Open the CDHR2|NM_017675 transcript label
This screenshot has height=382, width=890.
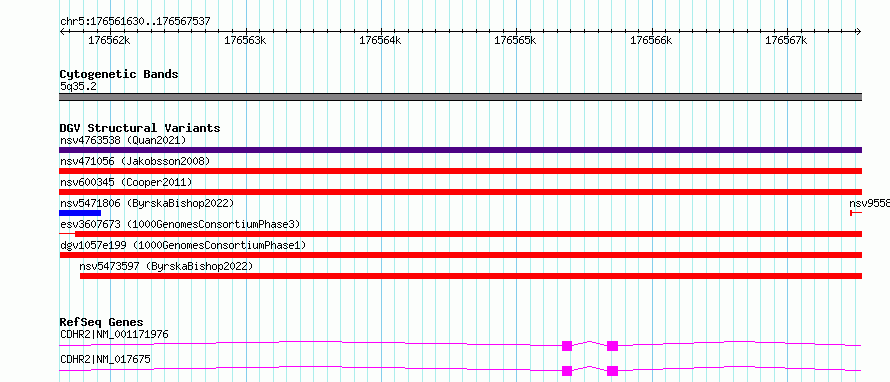pyautogui.click(x=106, y=359)
